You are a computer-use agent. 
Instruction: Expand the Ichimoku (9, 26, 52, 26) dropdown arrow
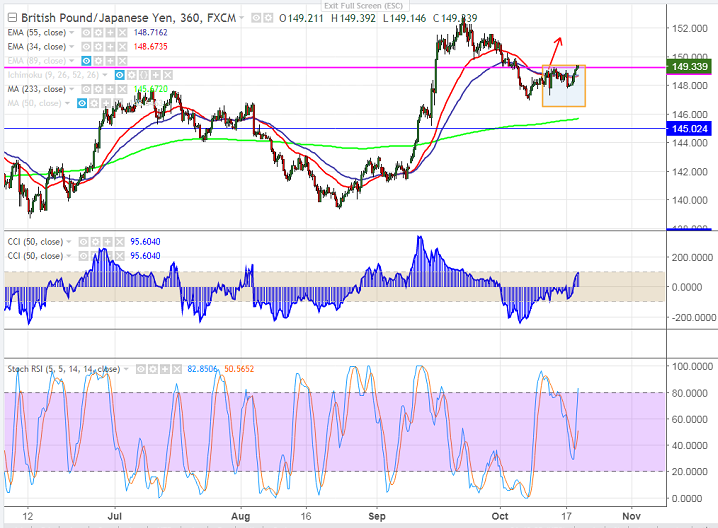[105, 75]
